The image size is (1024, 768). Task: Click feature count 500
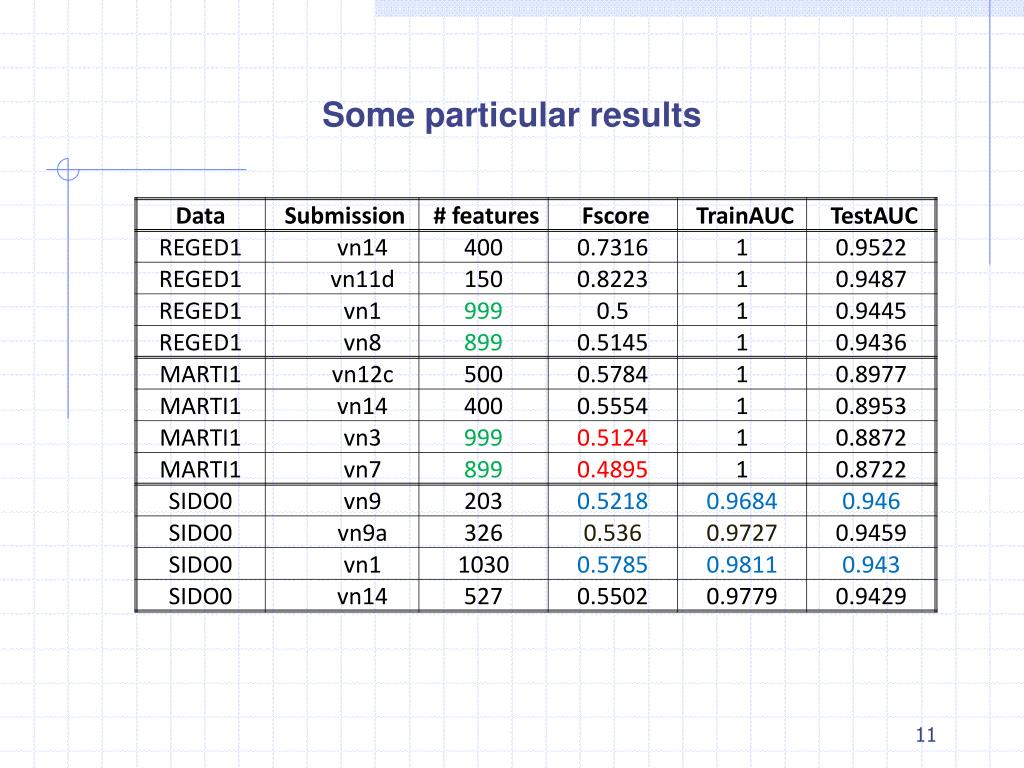click(483, 374)
